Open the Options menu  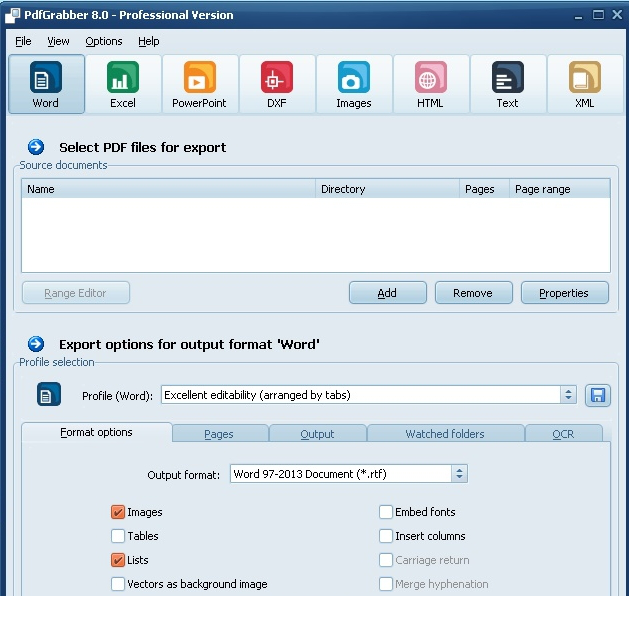click(x=103, y=41)
